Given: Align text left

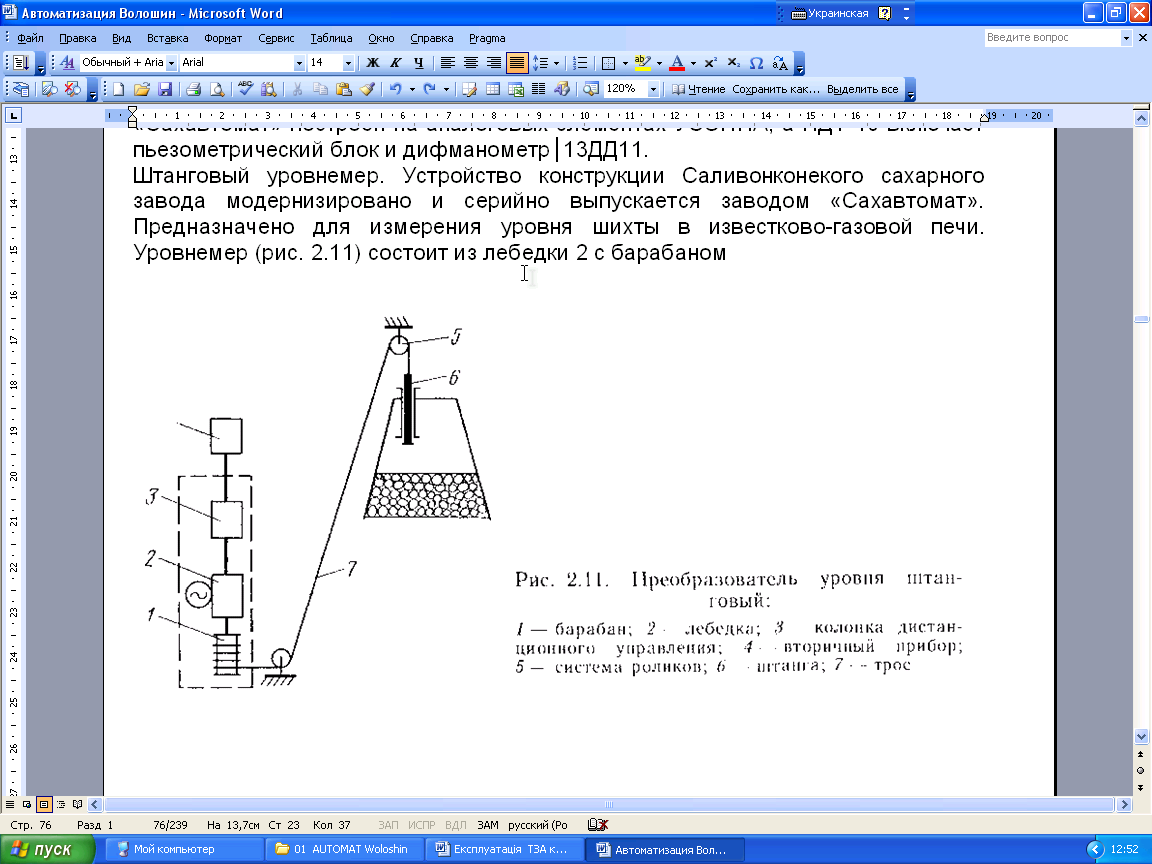Looking at the screenshot, I should (447, 63).
